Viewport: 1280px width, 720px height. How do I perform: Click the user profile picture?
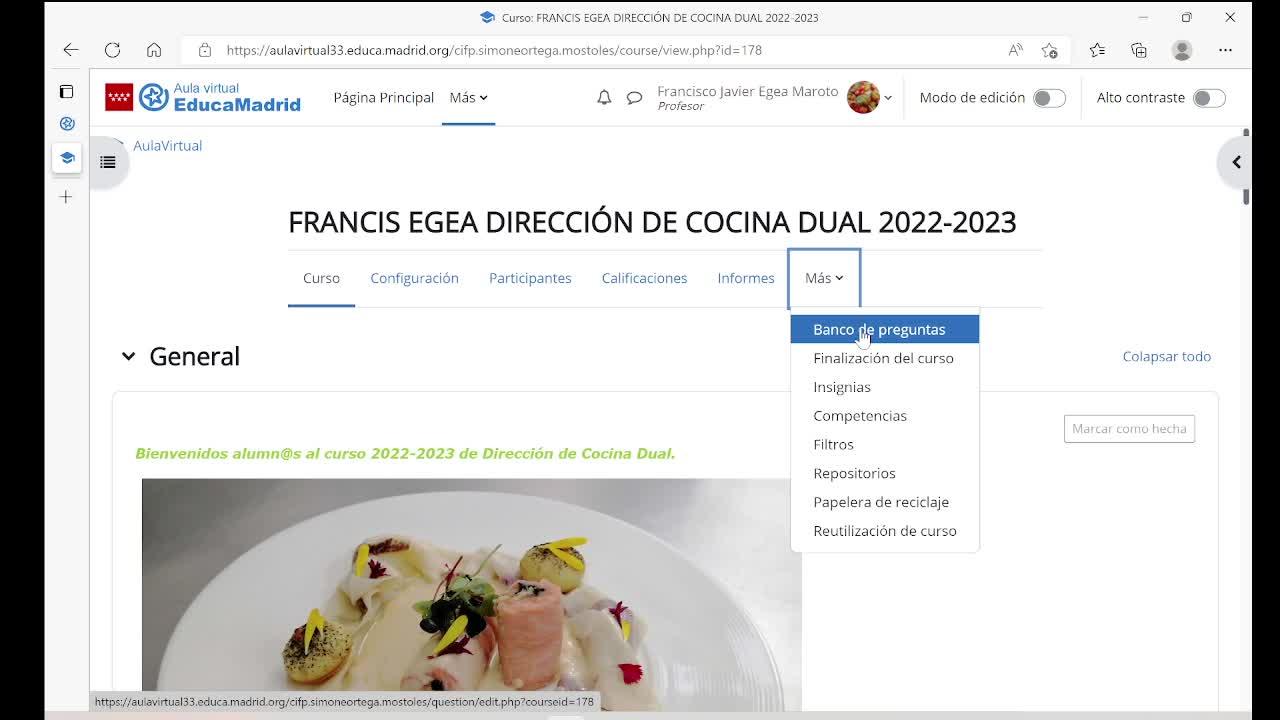point(863,97)
